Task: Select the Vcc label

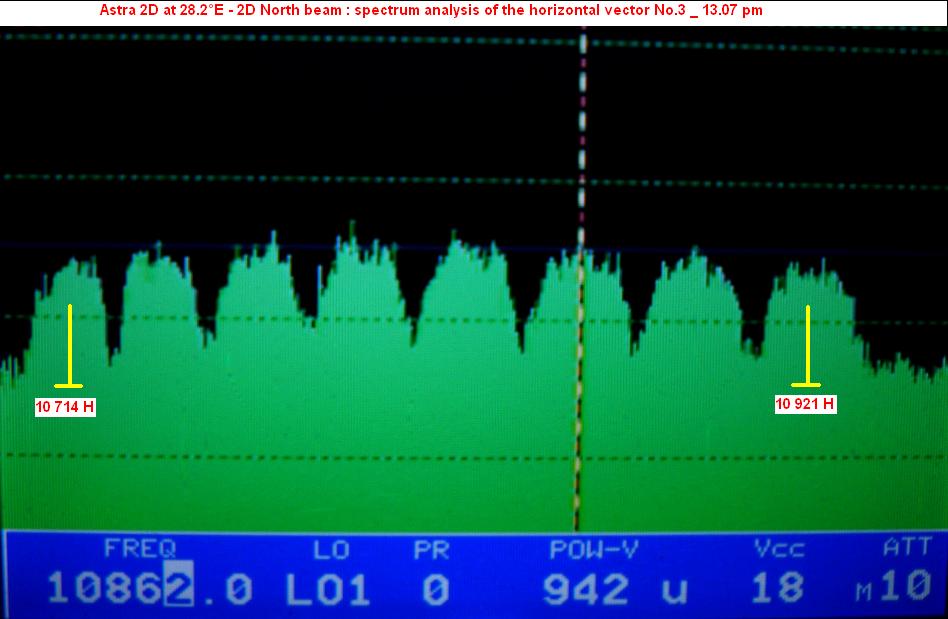Action: tap(778, 549)
